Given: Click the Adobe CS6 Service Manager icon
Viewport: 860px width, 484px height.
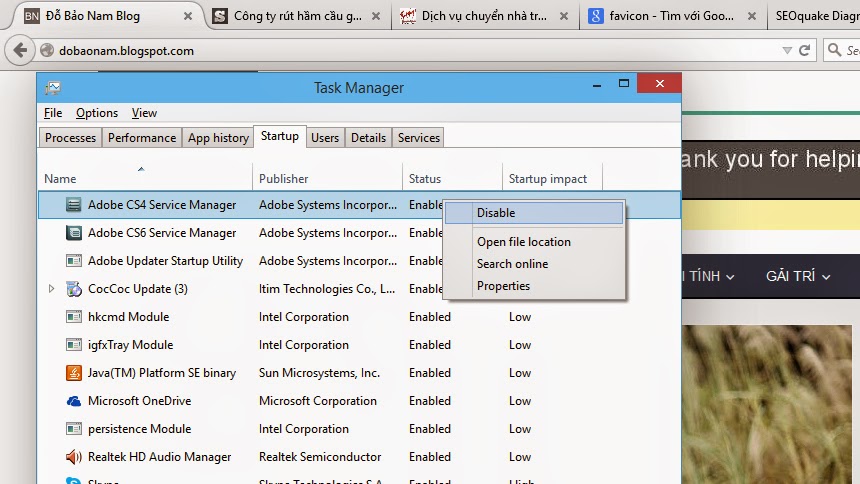Looking at the screenshot, I should point(73,233).
